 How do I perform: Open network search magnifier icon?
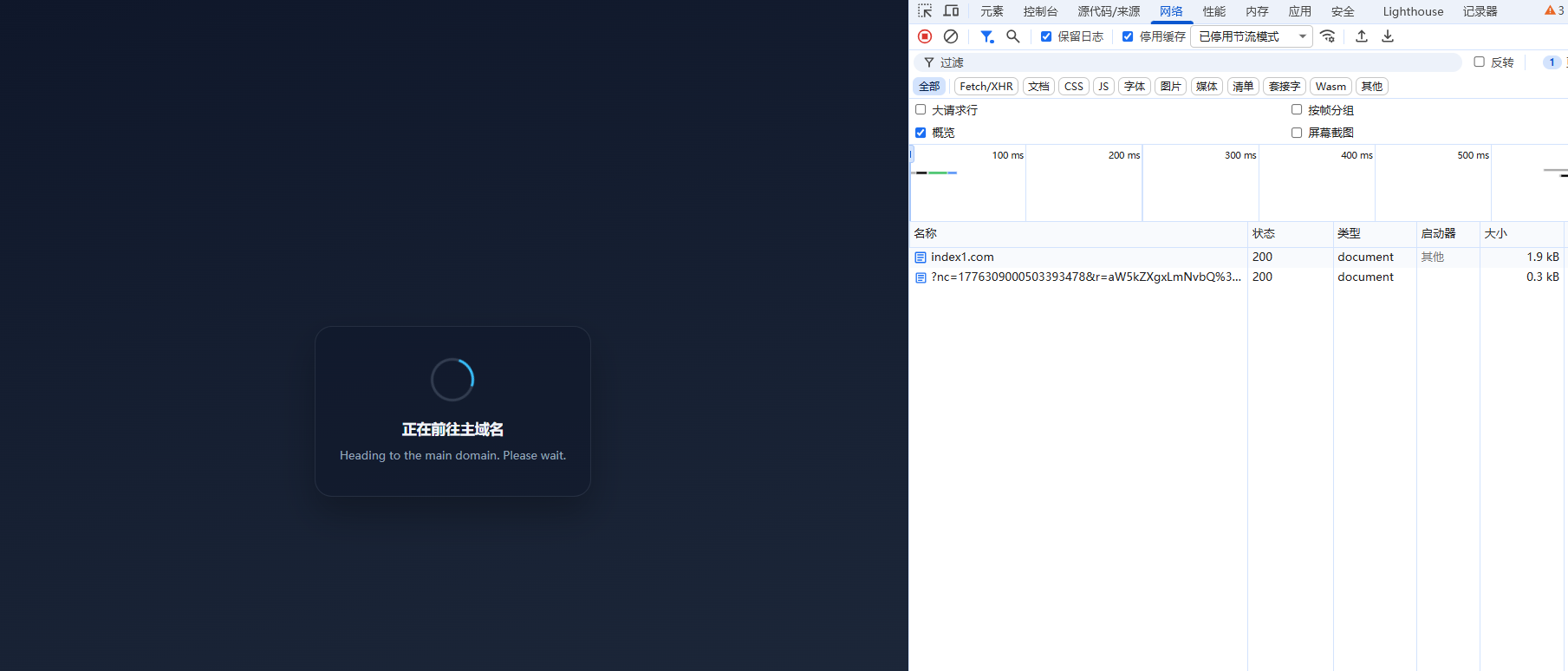[1012, 36]
